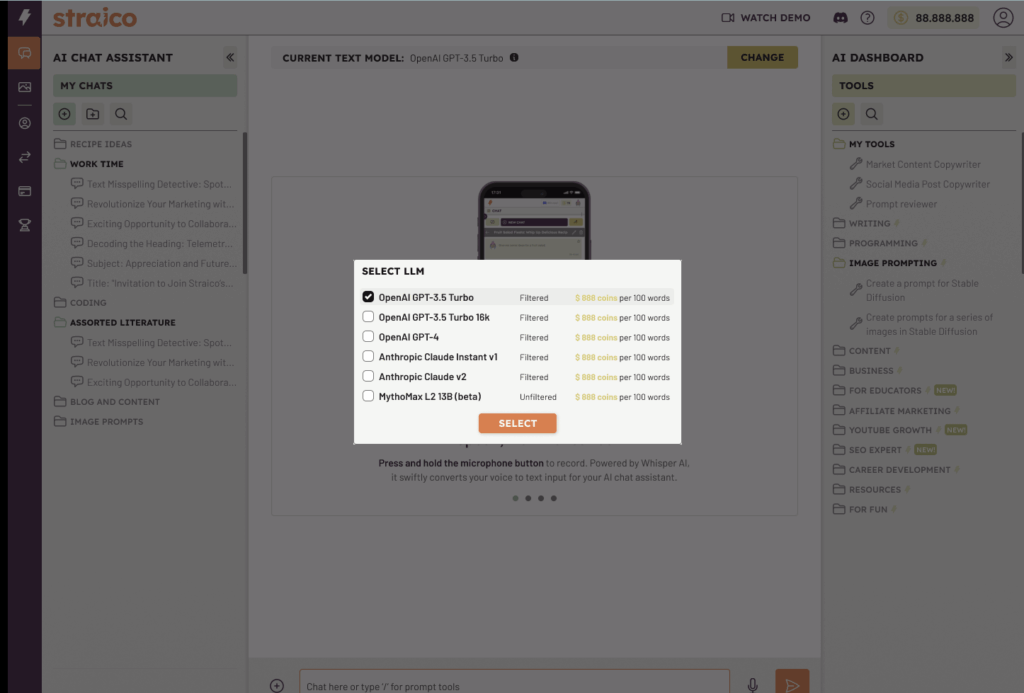
Task: Collapse the AI Chat Assistant panel
Action: 230,57
